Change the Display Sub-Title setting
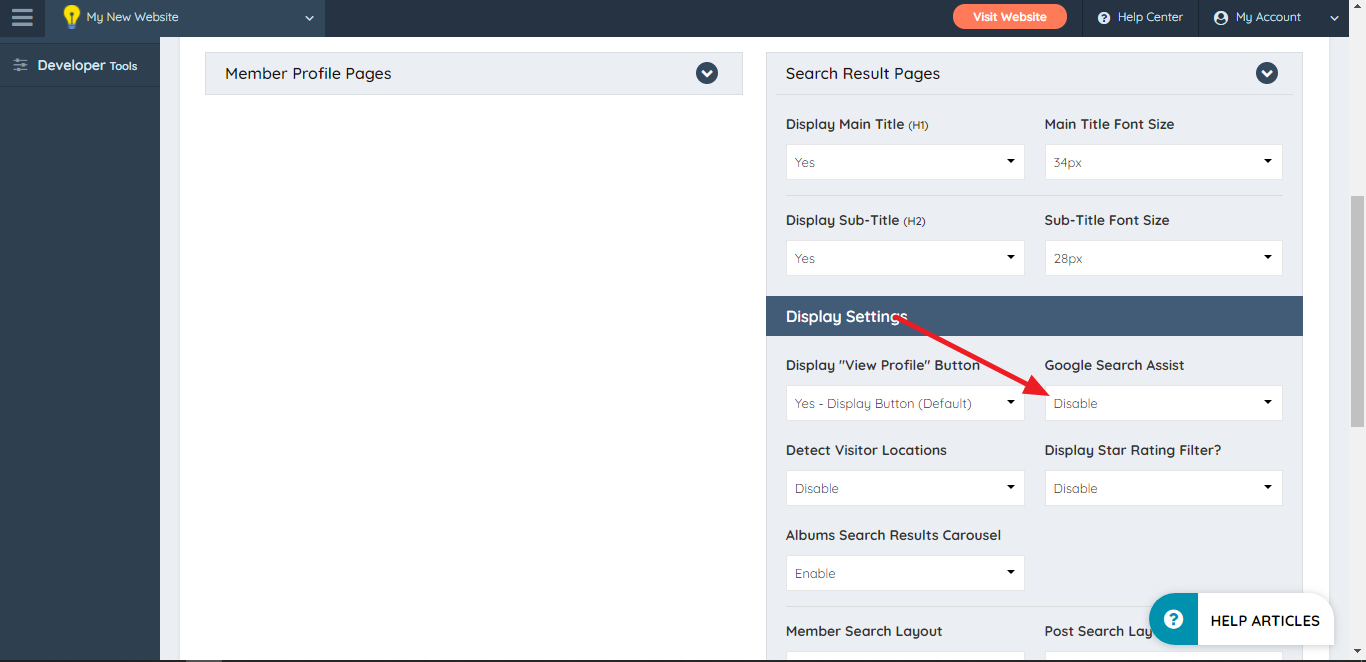Viewport: 1366px width, 662px height. tap(904, 257)
